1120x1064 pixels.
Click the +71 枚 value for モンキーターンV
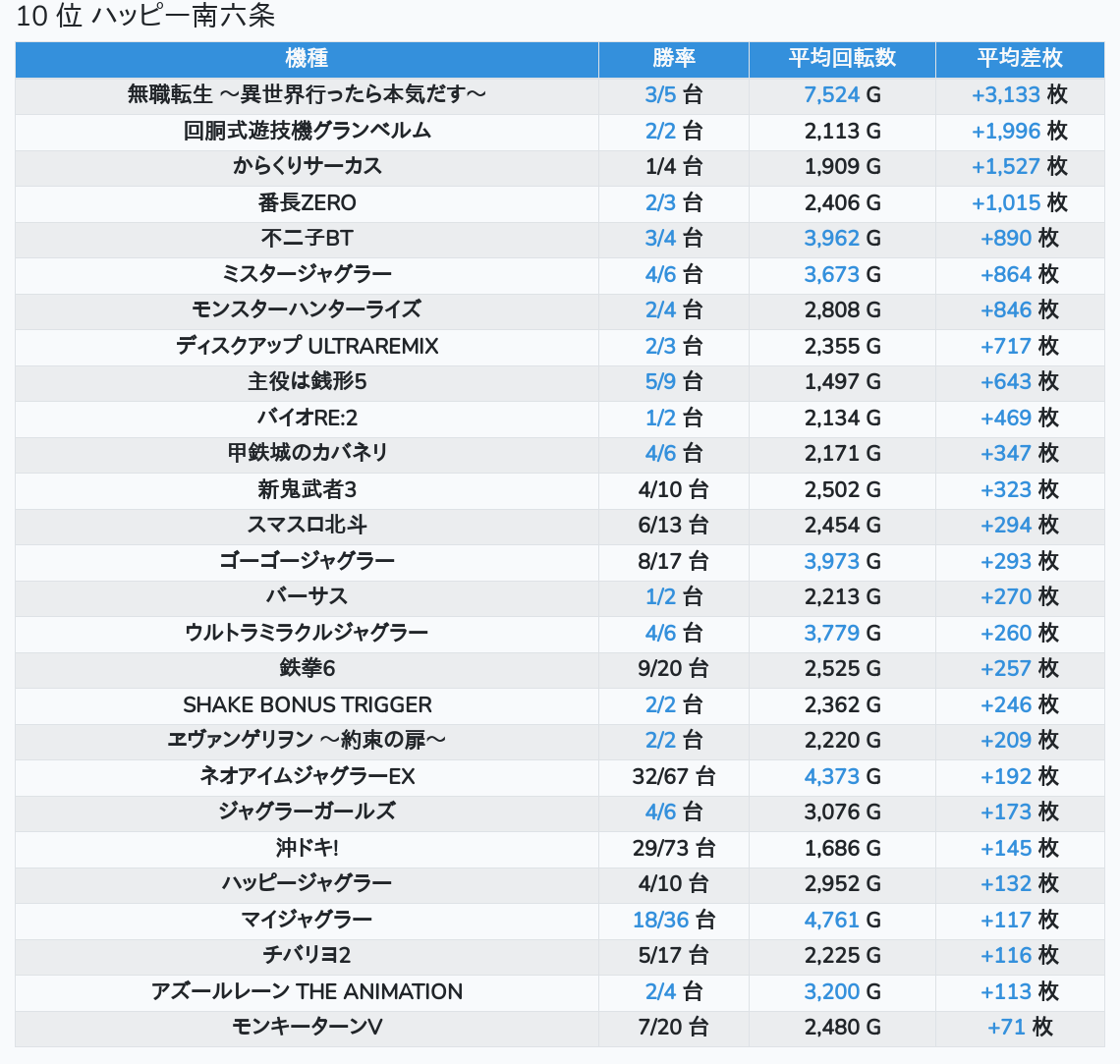(x=1020, y=1028)
